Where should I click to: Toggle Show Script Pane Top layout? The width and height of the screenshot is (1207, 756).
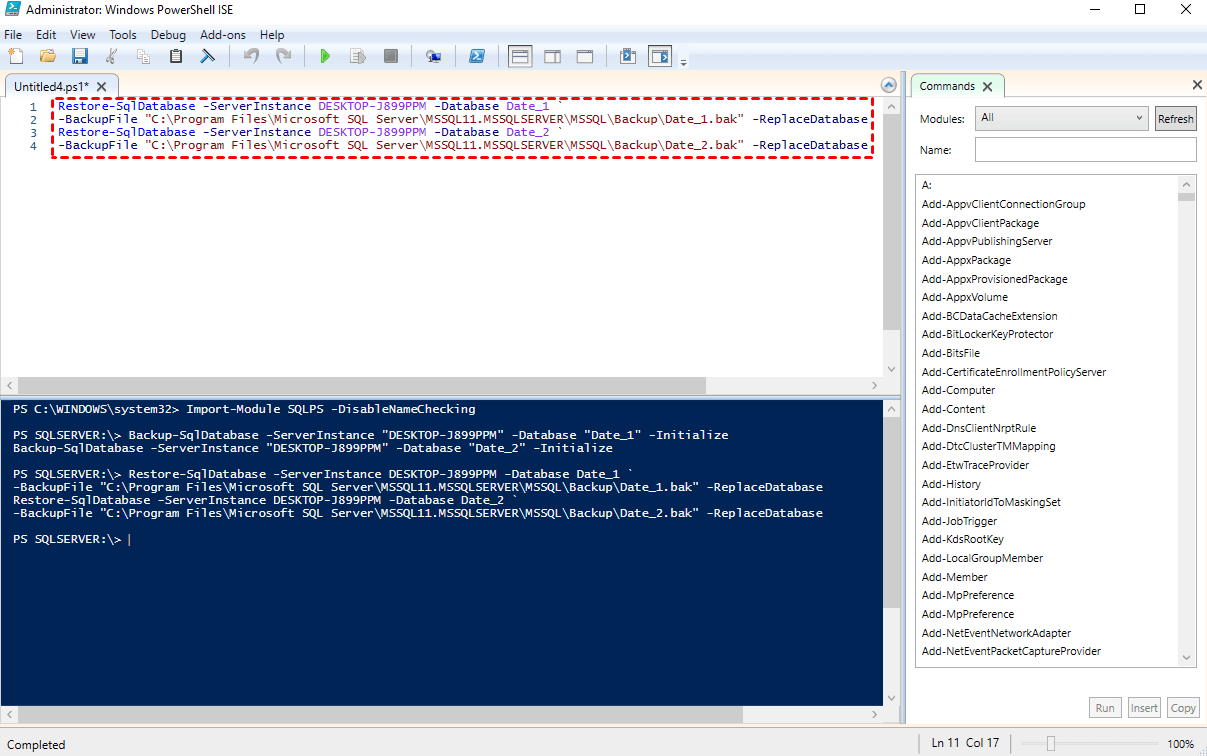(x=520, y=57)
